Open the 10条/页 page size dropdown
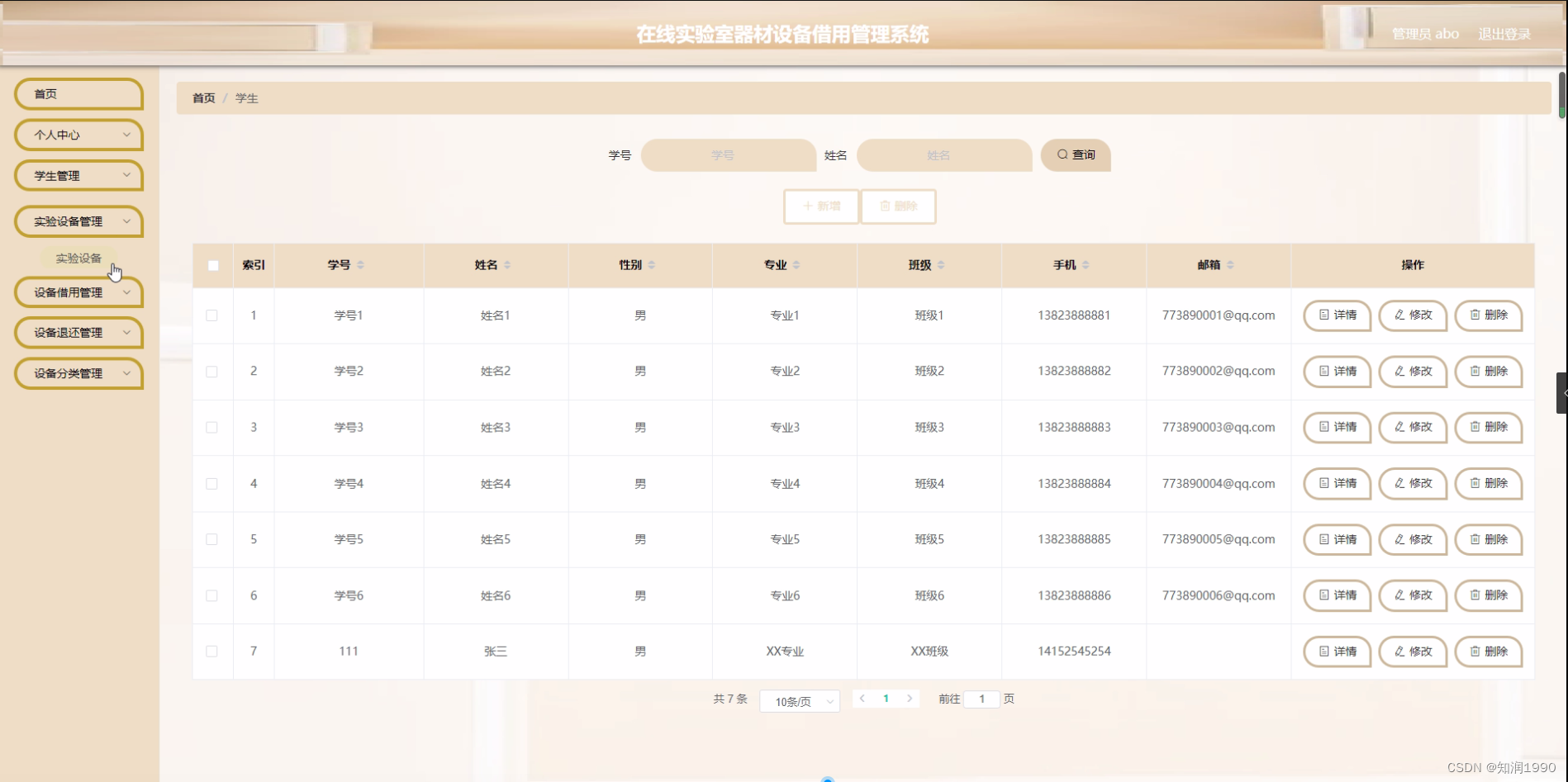Screen dimensions: 1568x782 (x=798, y=701)
